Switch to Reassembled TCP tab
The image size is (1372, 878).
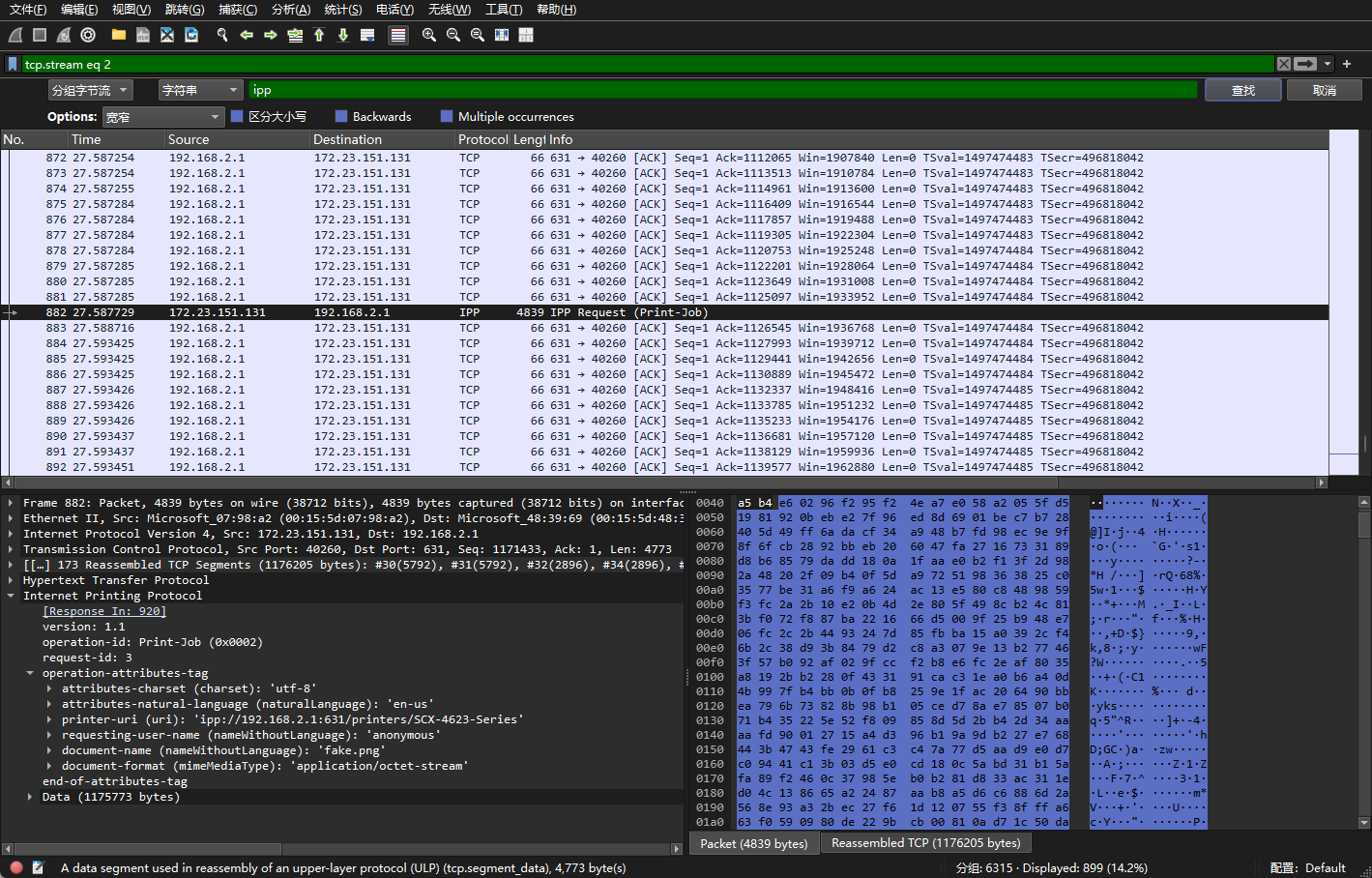(925, 843)
